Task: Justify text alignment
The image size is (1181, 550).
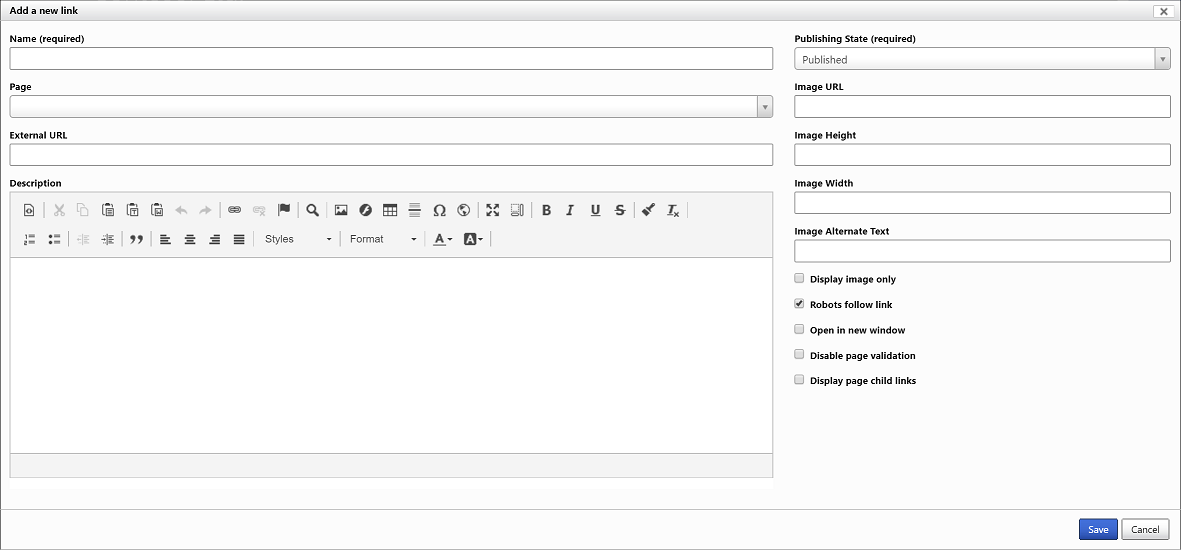Action: coord(239,239)
